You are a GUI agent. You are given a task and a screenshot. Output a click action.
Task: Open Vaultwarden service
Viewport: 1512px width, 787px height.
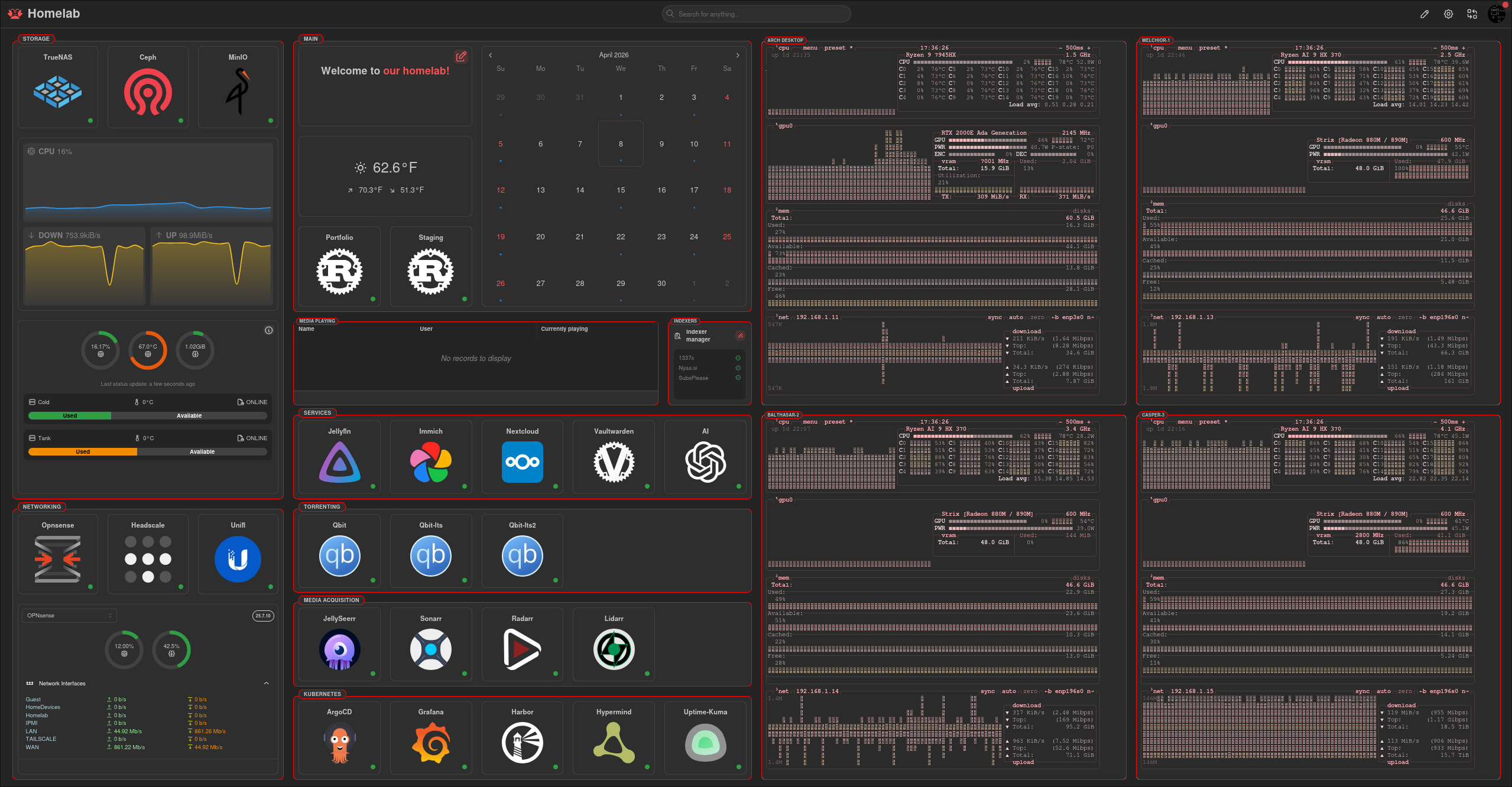[614, 457]
